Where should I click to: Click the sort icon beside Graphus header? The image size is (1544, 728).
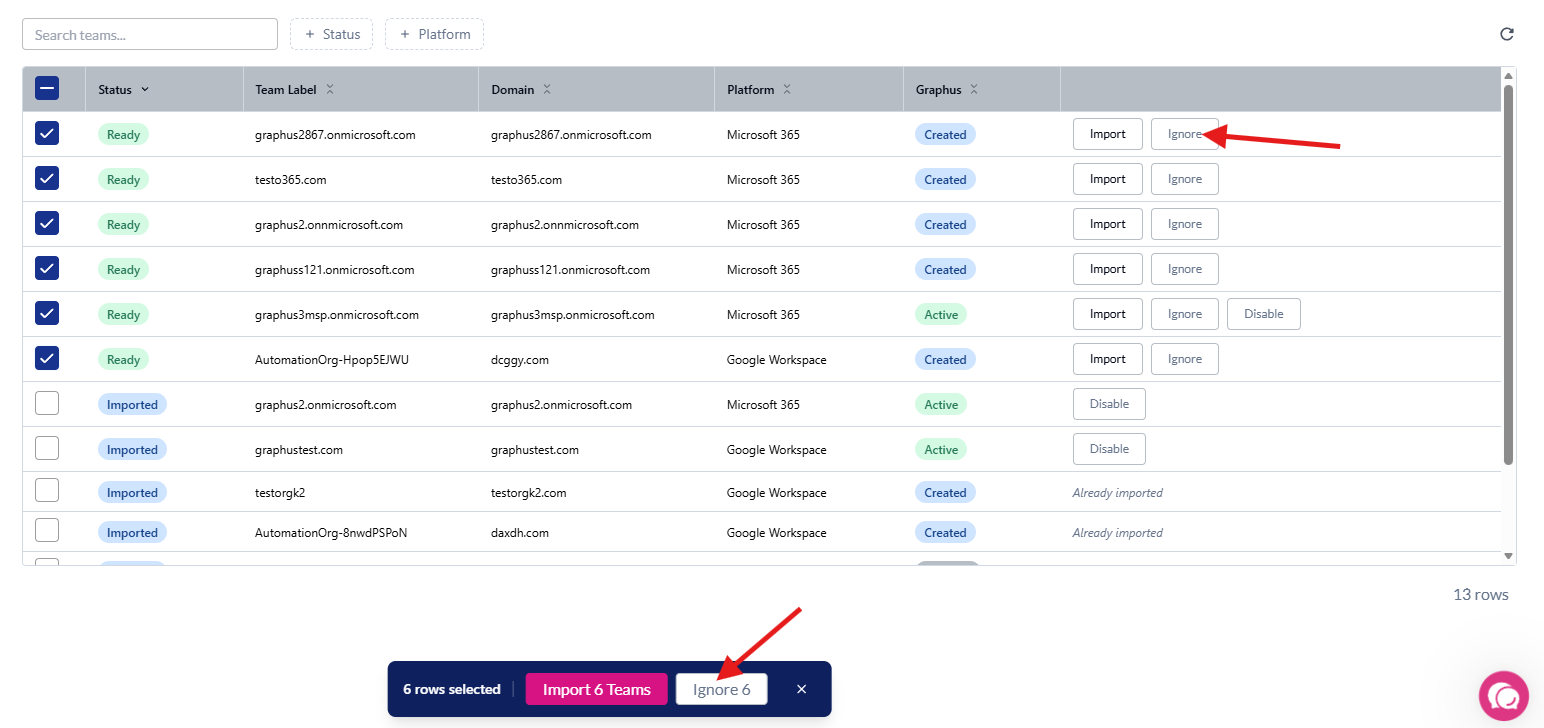click(974, 89)
